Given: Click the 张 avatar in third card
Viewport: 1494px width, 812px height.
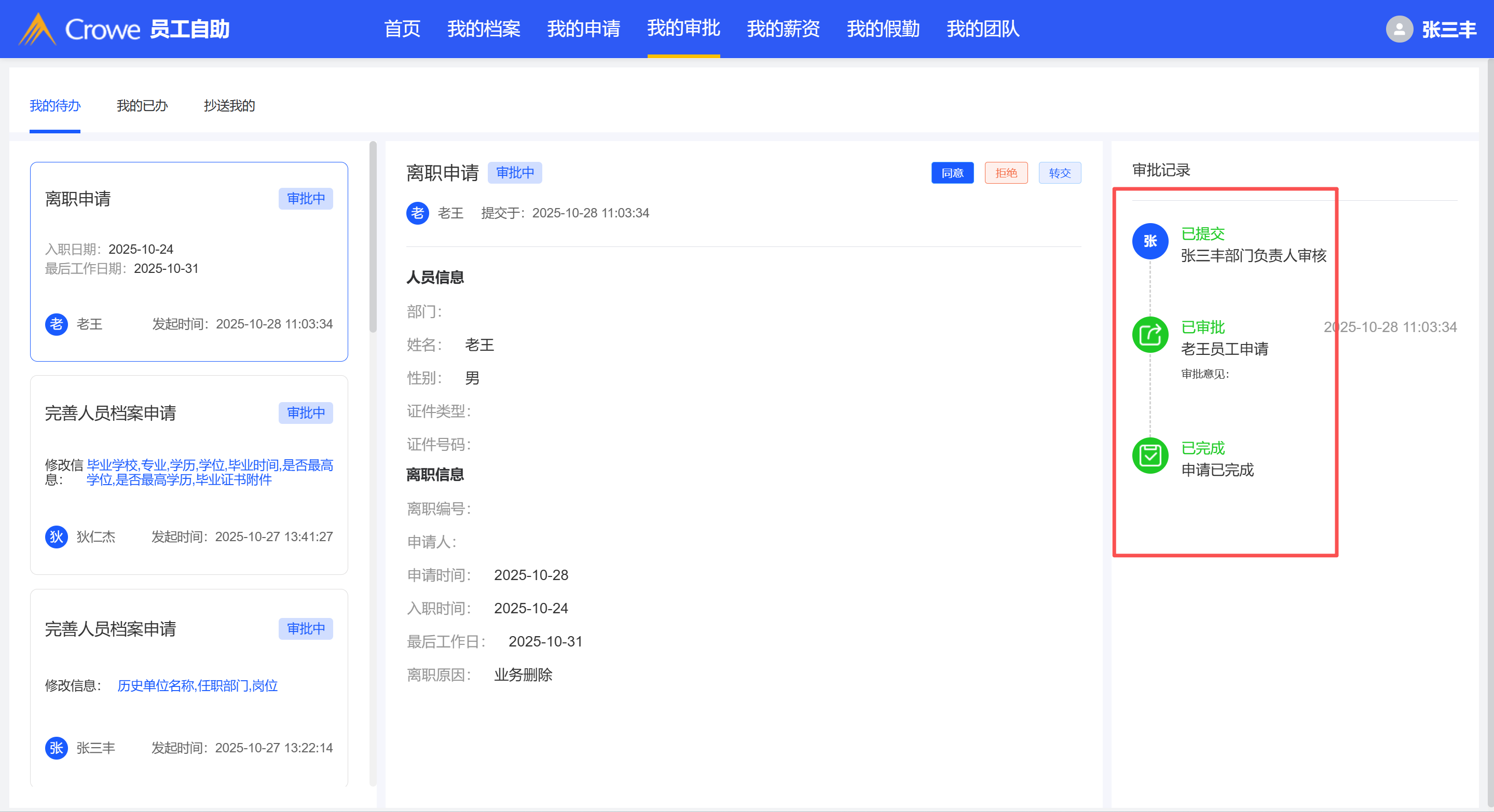Looking at the screenshot, I should (56, 748).
